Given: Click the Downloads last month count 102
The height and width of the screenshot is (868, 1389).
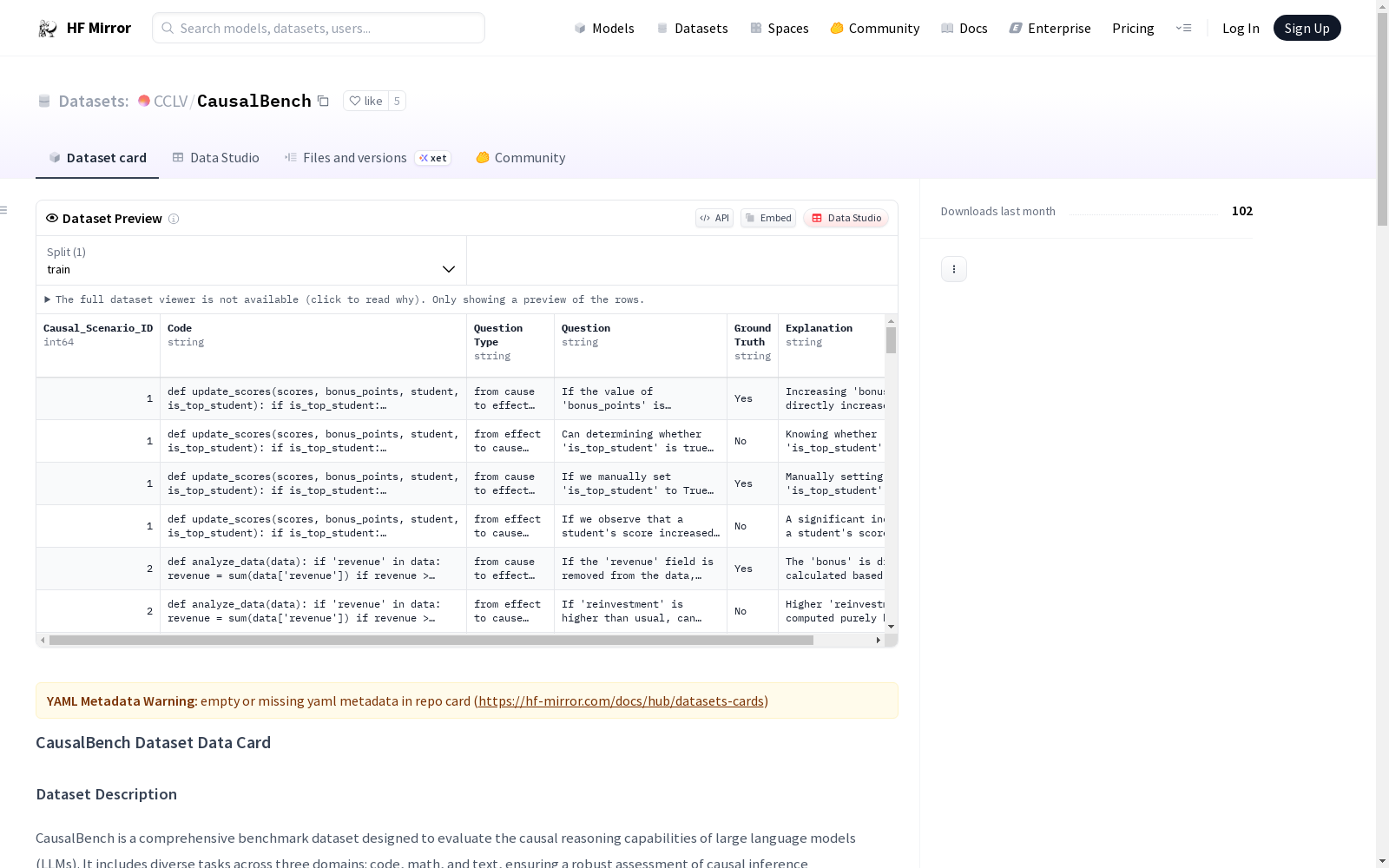Looking at the screenshot, I should [x=1242, y=211].
